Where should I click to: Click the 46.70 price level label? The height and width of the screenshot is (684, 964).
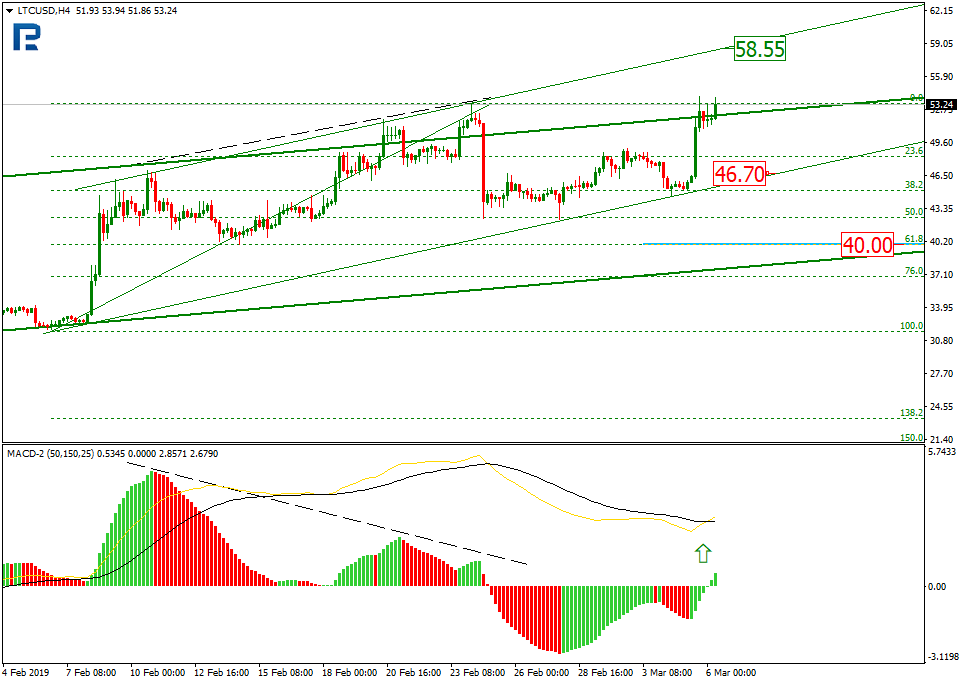coord(740,174)
